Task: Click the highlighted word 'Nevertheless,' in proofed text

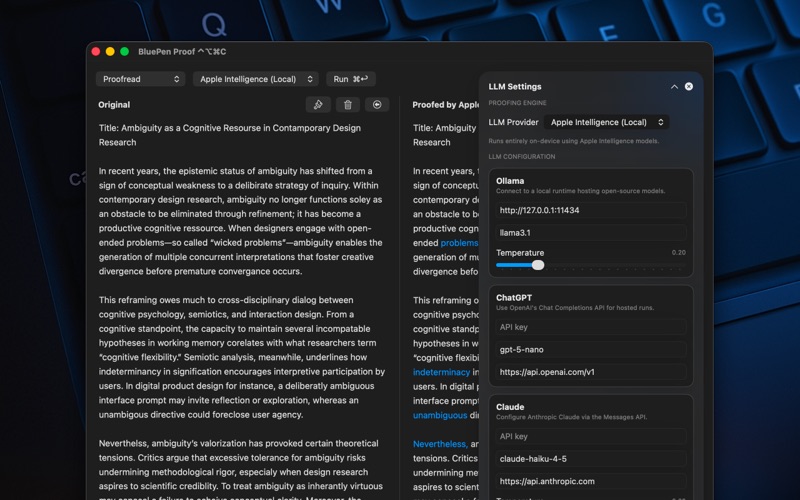Action: point(440,444)
